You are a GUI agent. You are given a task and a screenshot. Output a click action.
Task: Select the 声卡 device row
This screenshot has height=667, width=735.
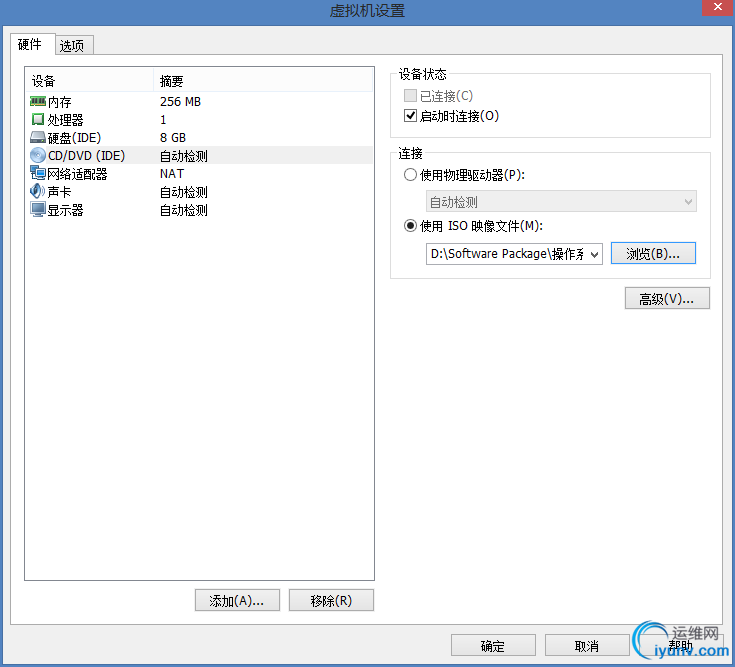[200, 192]
